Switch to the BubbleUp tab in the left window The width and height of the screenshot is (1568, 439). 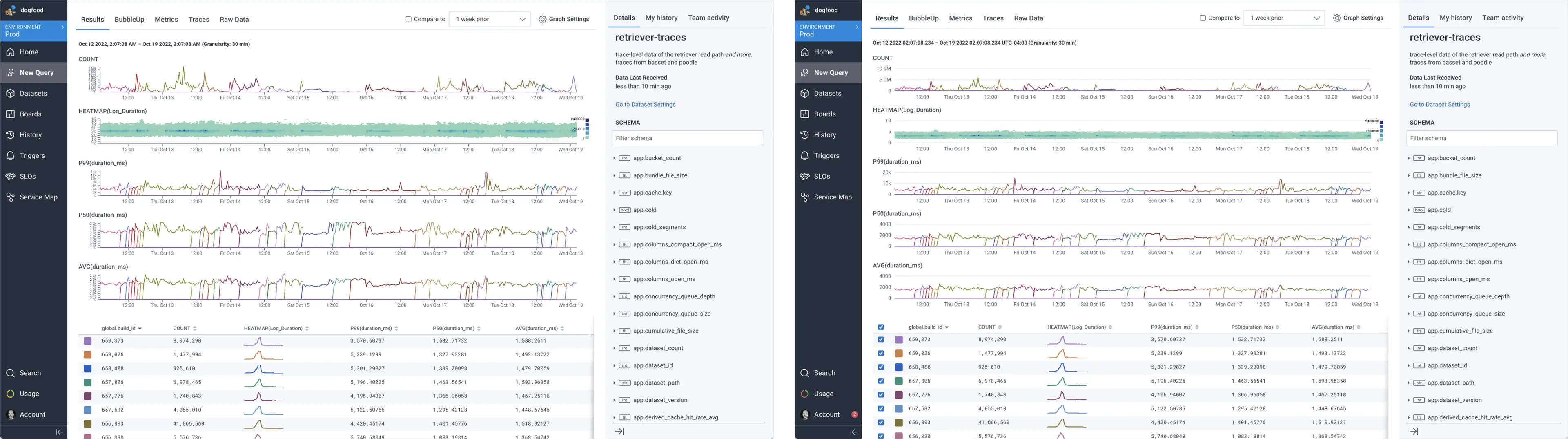tap(129, 20)
